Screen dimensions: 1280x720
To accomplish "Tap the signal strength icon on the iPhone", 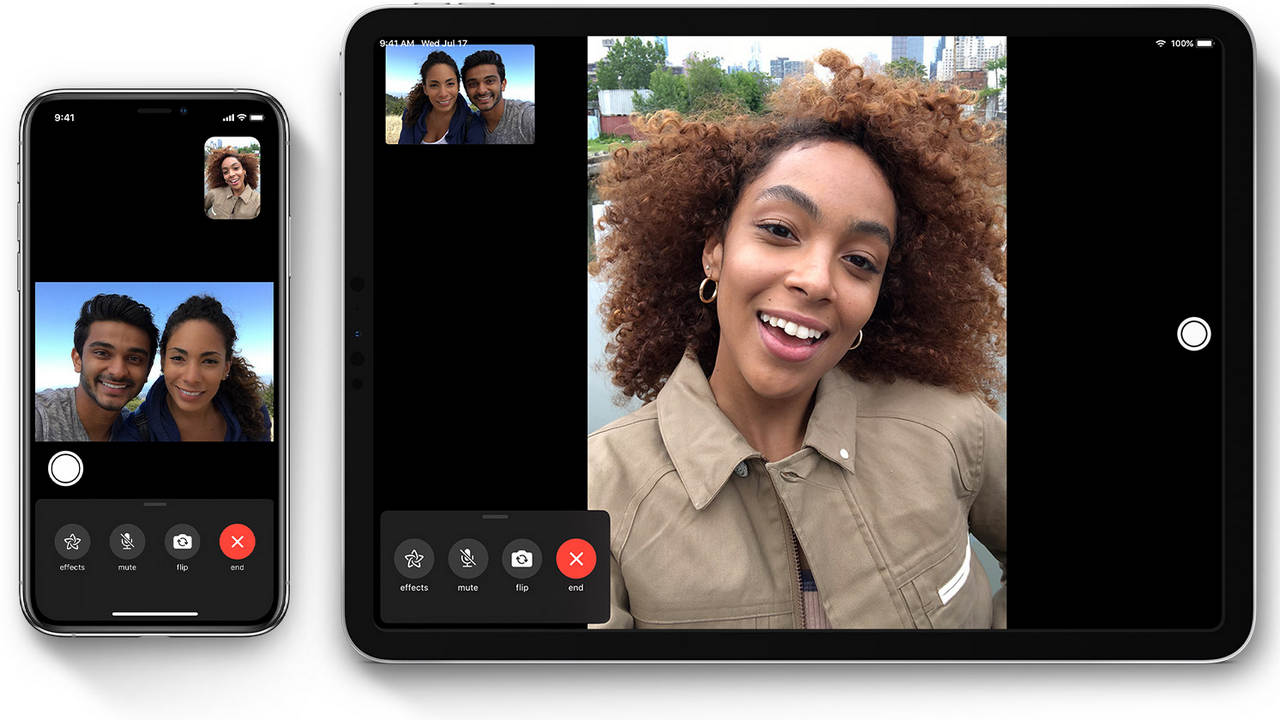I will tap(230, 116).
